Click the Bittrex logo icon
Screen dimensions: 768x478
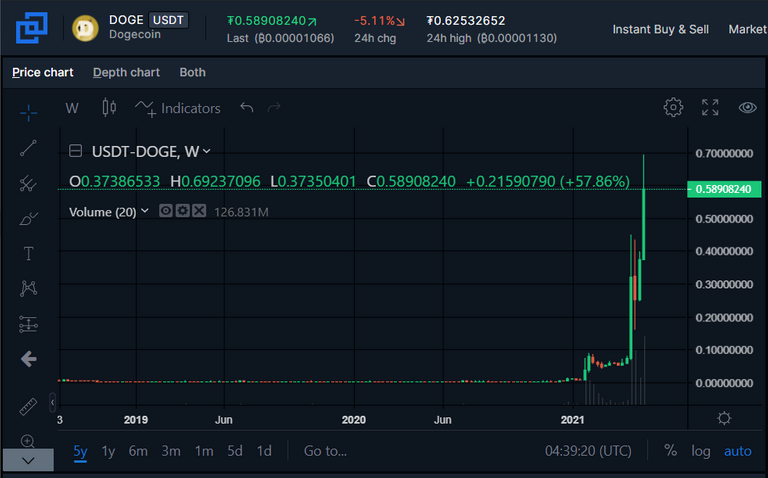click(x=31, y=28)
